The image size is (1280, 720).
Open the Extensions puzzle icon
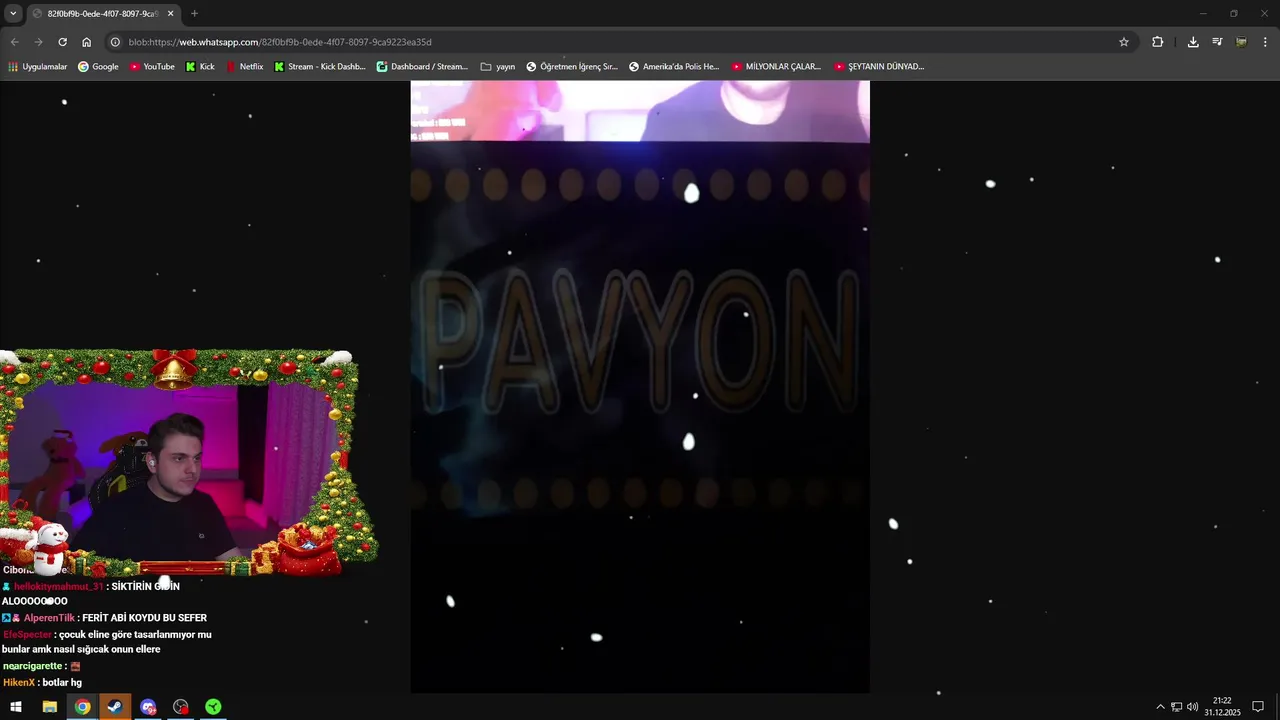point(1157,42)
